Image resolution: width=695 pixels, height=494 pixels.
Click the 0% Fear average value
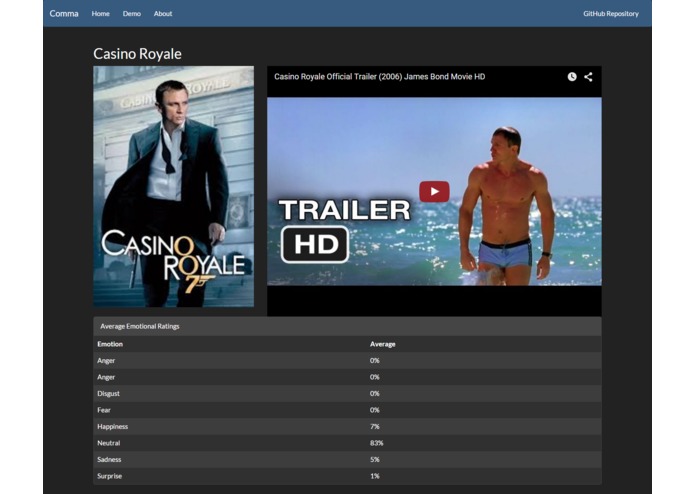(375, 410)
